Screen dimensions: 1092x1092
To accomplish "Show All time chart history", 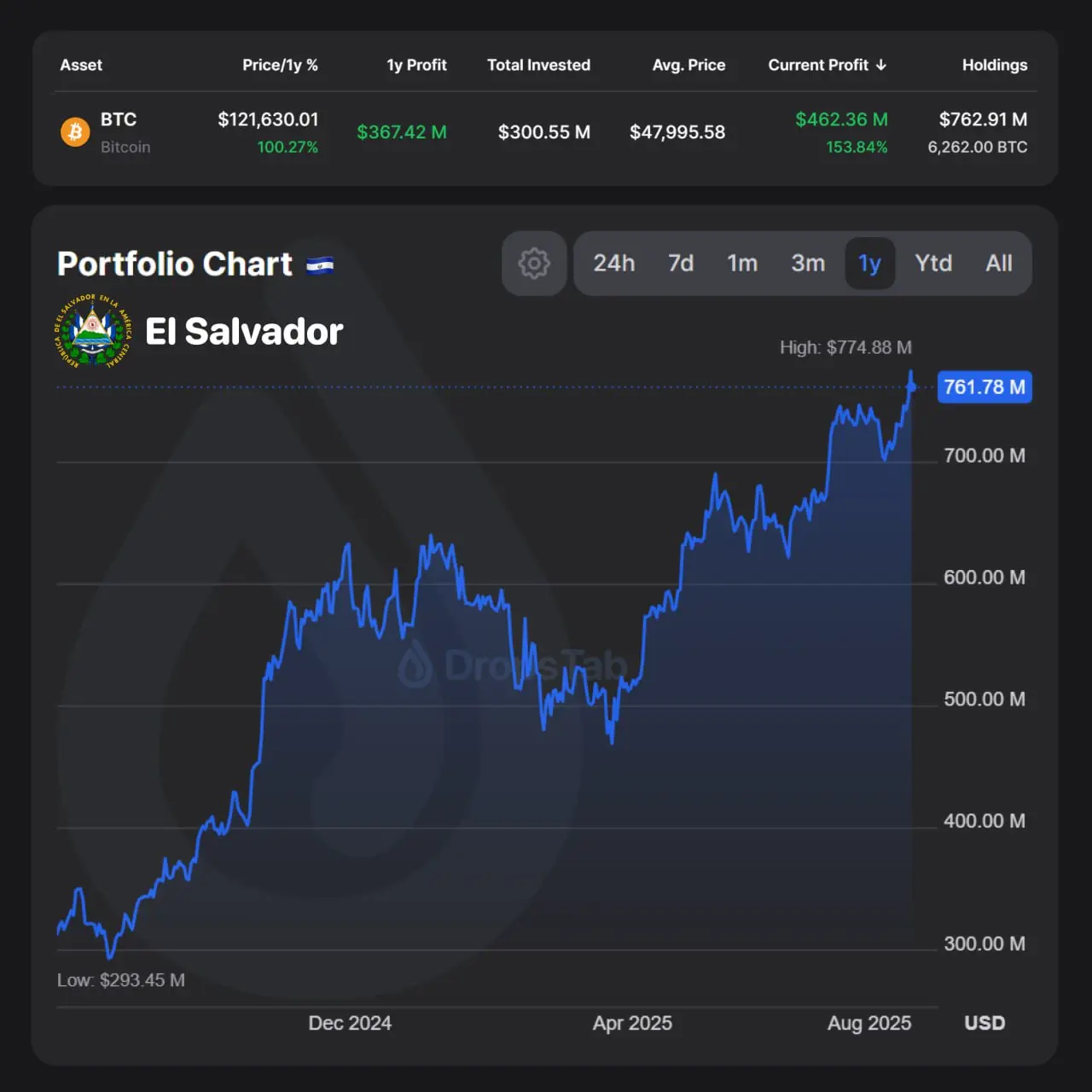I will 998,264.
